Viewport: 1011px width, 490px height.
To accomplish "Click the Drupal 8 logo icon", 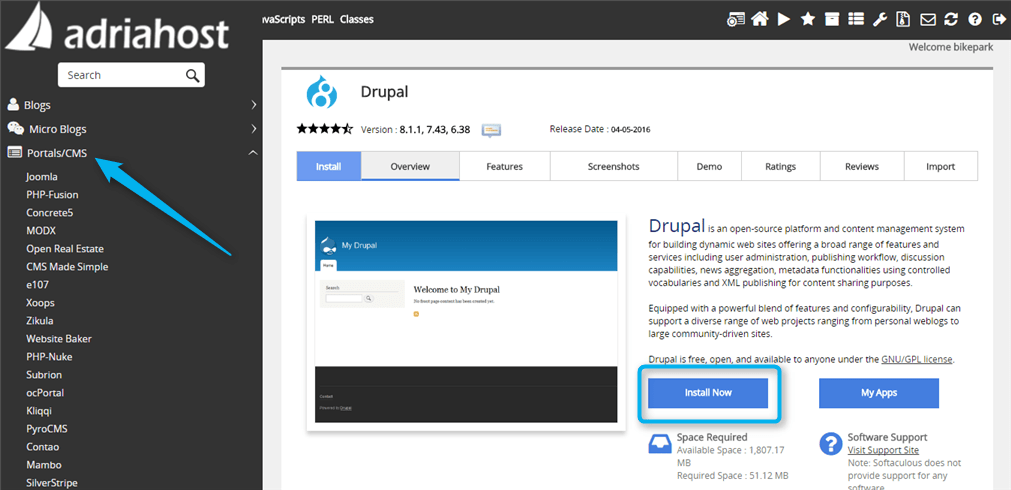I will tap(321, 91).
